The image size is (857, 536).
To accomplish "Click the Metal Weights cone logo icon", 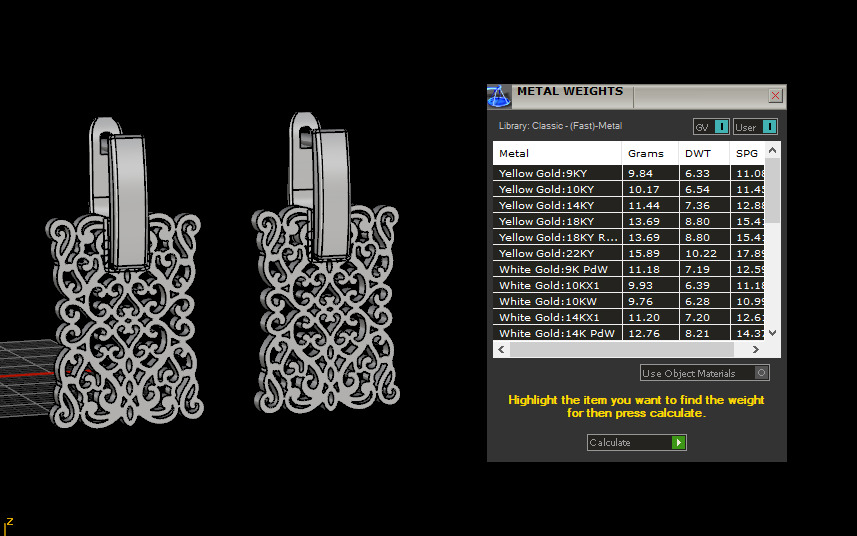I will pos(499,97).
